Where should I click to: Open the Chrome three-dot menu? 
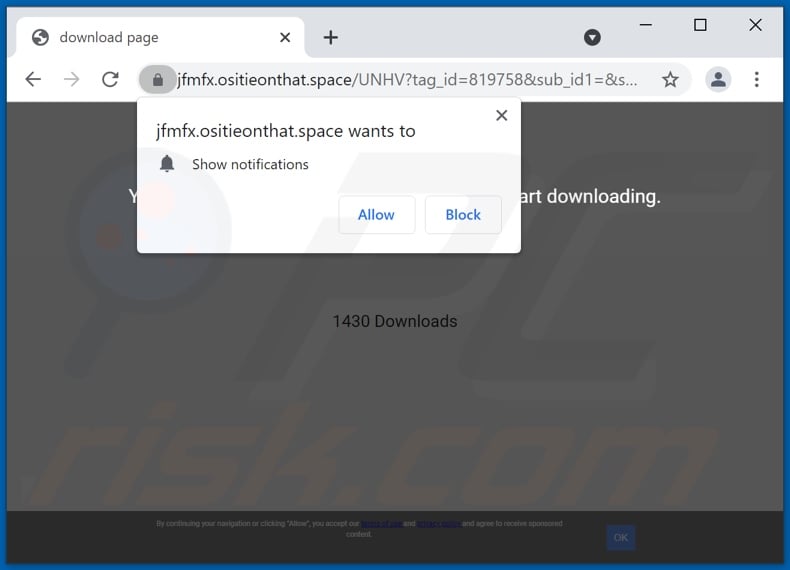pos(756,79)
